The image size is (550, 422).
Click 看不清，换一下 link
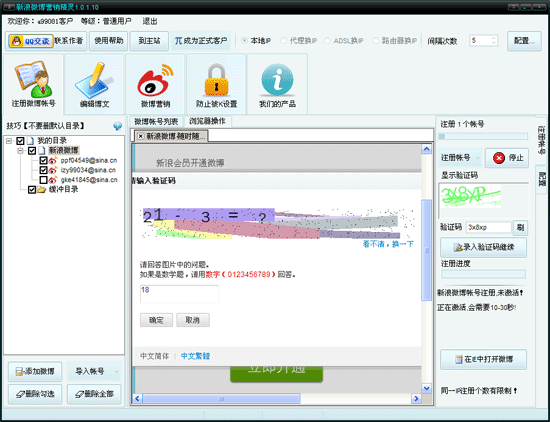[x=388, y=244]
